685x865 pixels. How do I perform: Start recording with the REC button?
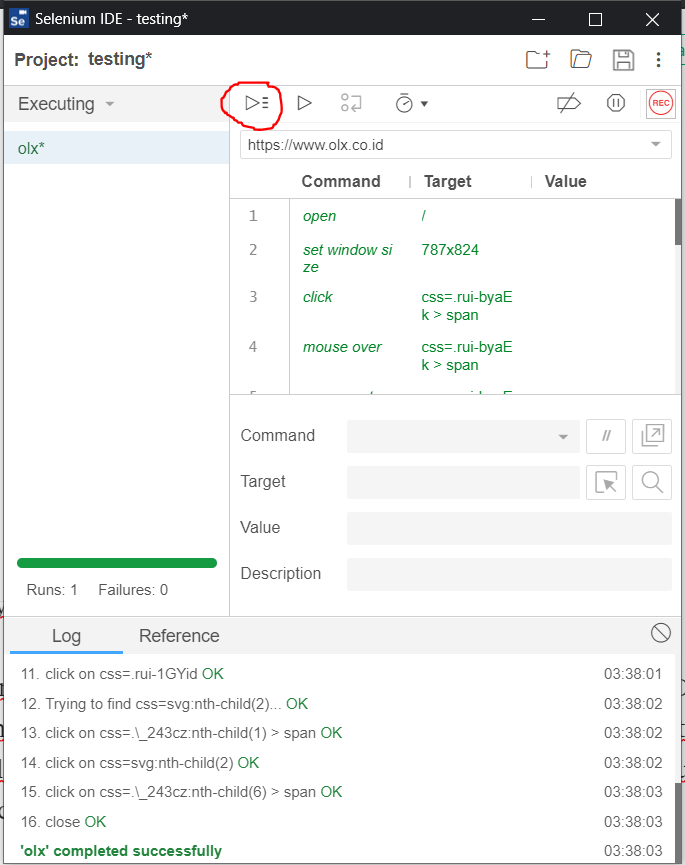click(660, 103)
